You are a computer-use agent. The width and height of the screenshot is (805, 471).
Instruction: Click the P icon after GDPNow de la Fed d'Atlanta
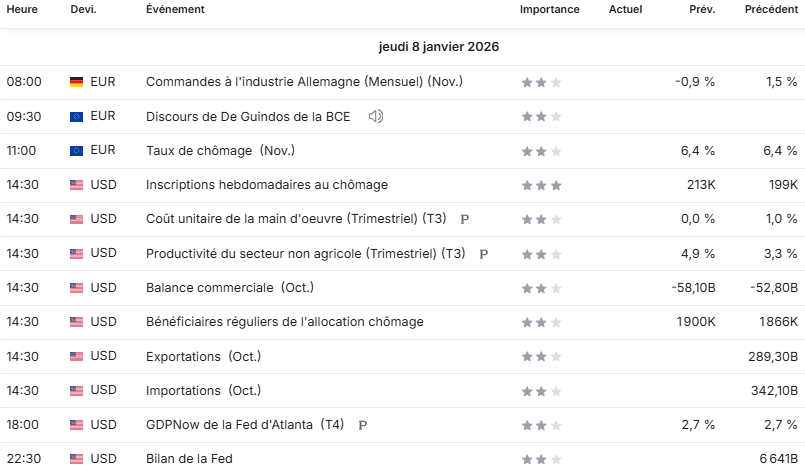click(x=362, y=425)
